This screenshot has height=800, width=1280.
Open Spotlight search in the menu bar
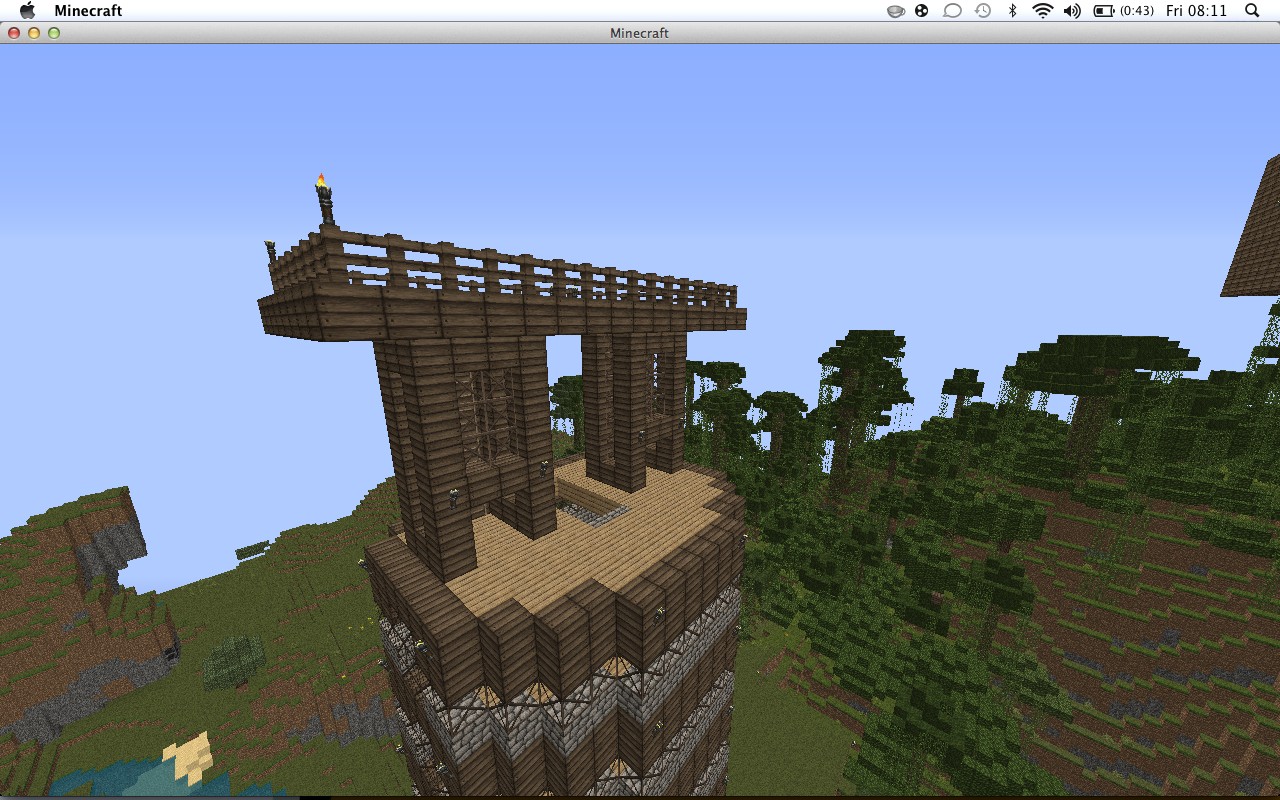click(x=1252, y=11)
